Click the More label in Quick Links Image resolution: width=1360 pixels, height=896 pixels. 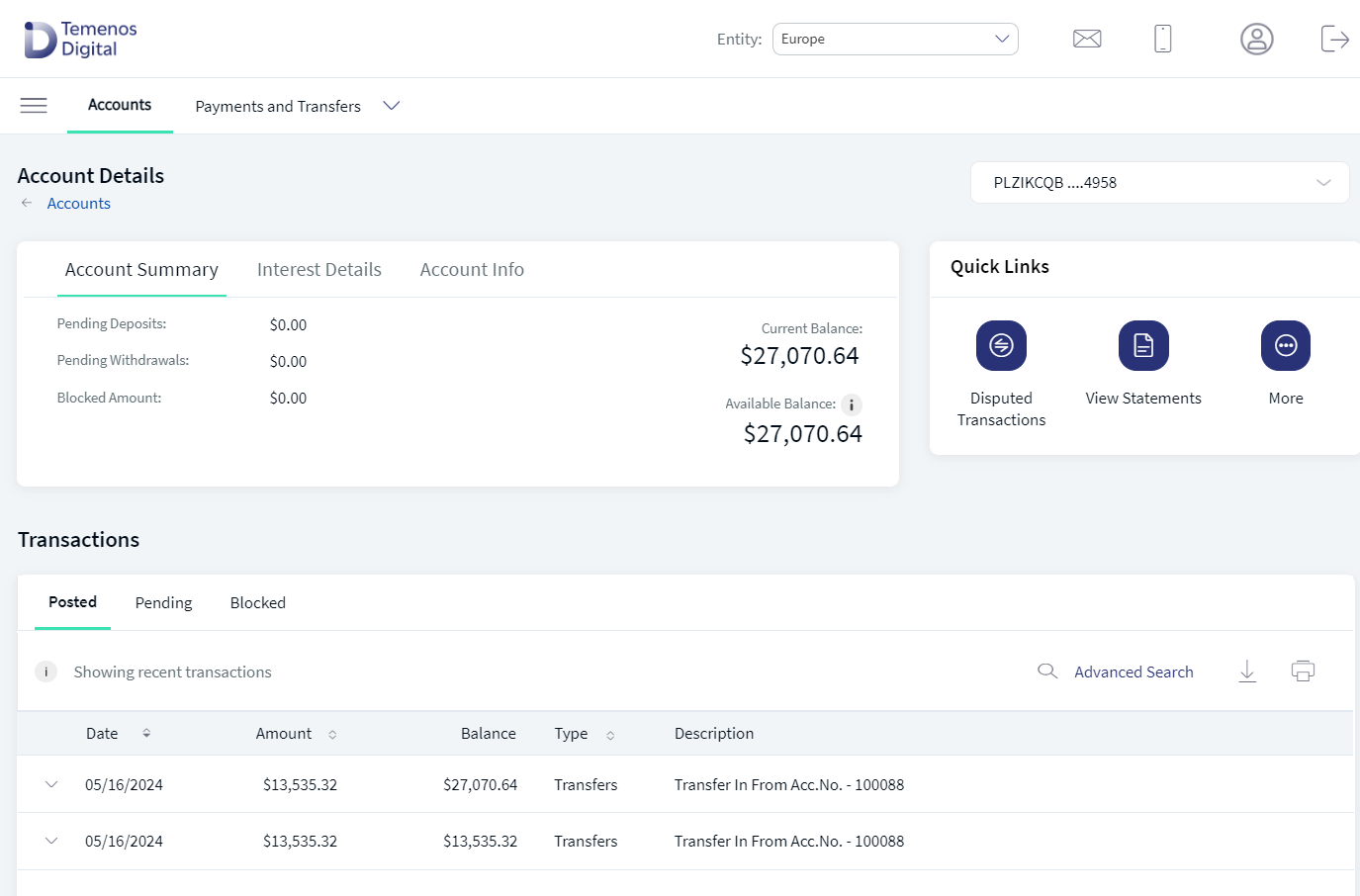pos(1286,398)
